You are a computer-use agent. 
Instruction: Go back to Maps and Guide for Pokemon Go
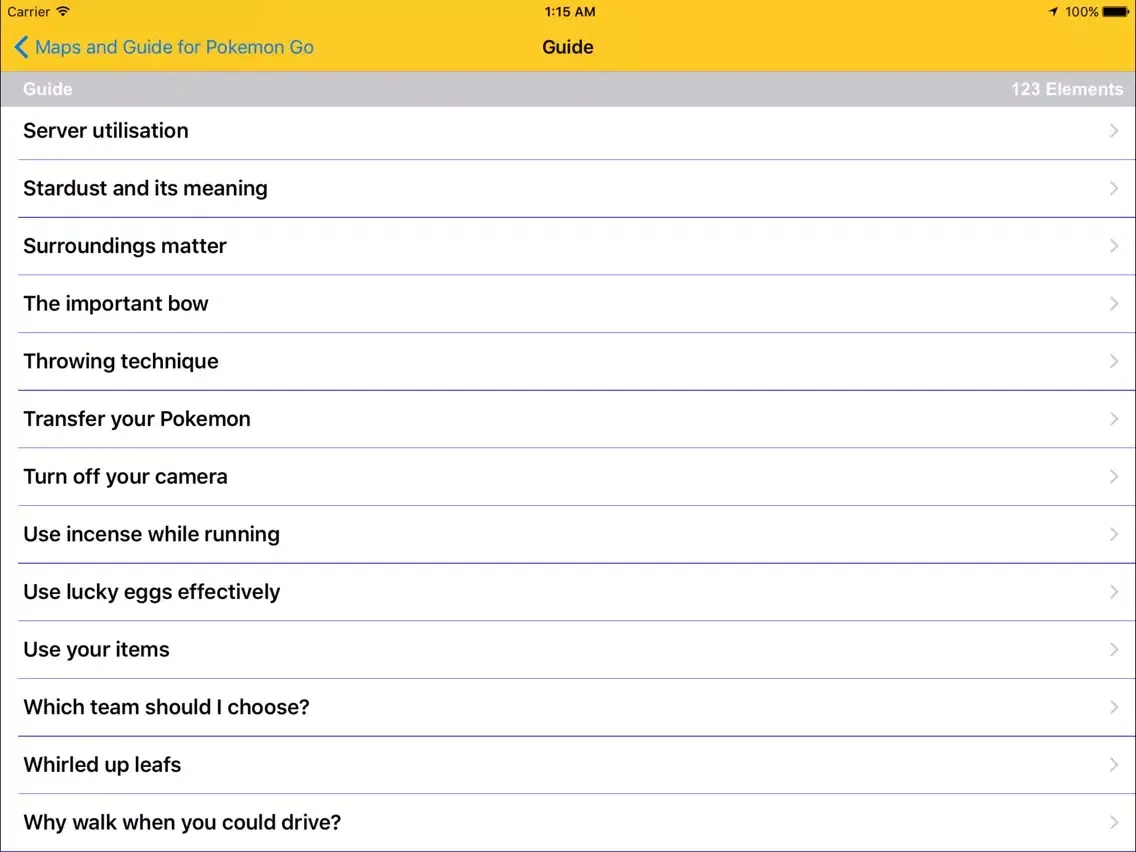pyautogui.click(x=174, y=47)
